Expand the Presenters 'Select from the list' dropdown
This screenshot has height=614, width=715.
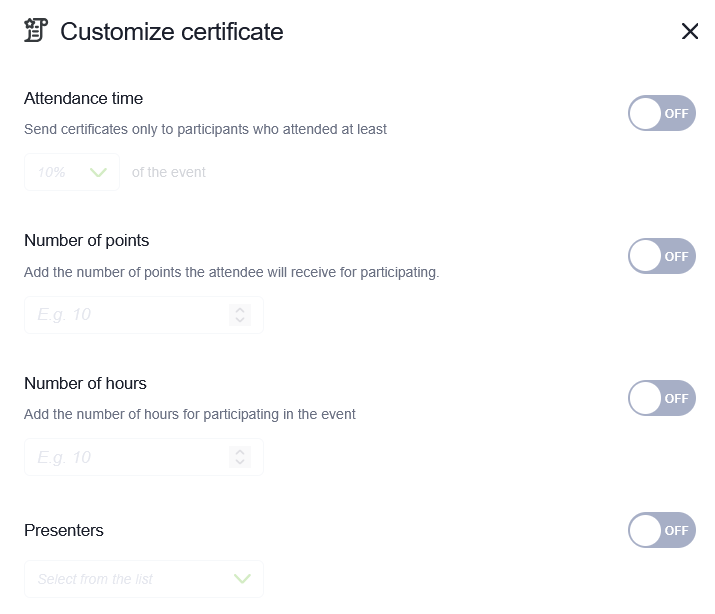tap(144, 579)
